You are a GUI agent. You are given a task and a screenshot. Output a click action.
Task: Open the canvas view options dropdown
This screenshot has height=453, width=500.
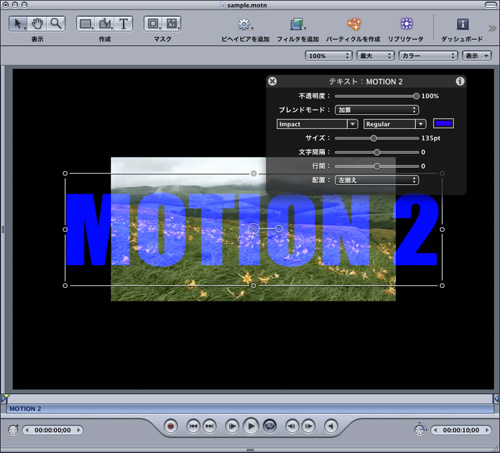[477, 56]
